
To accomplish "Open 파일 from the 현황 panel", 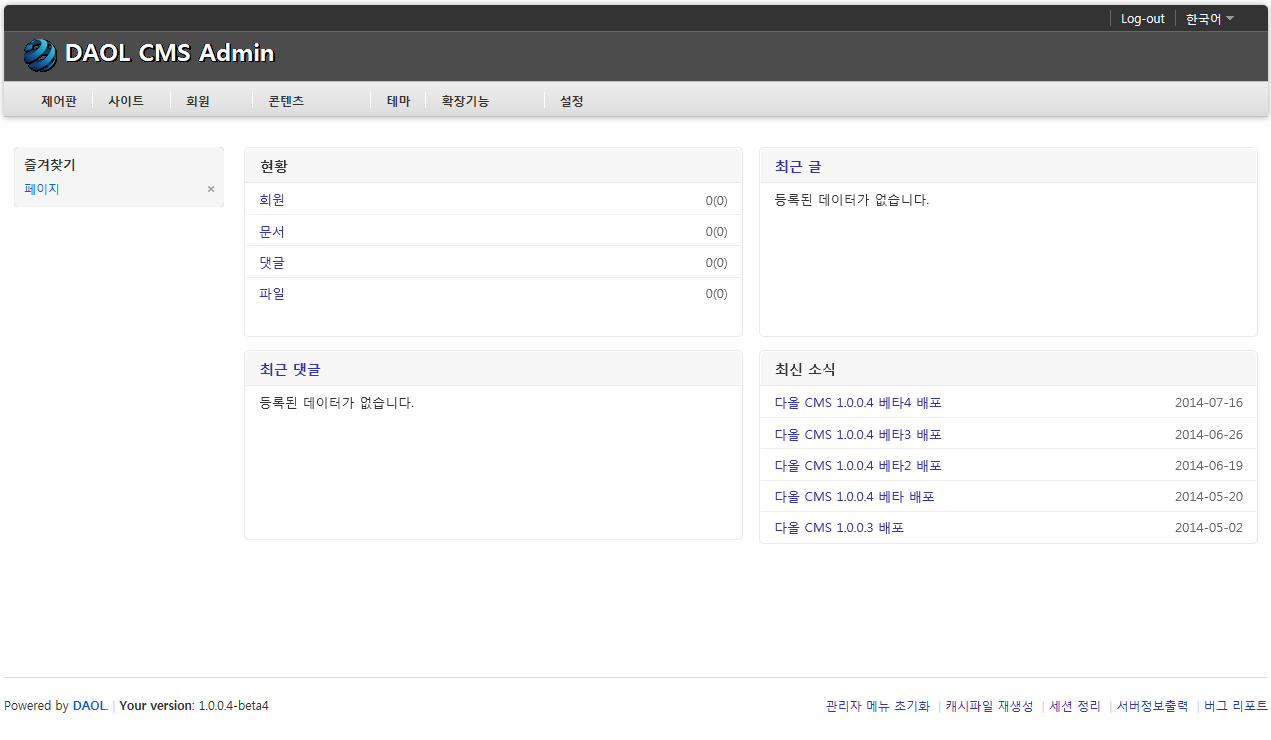I will (x=271, y=293).
